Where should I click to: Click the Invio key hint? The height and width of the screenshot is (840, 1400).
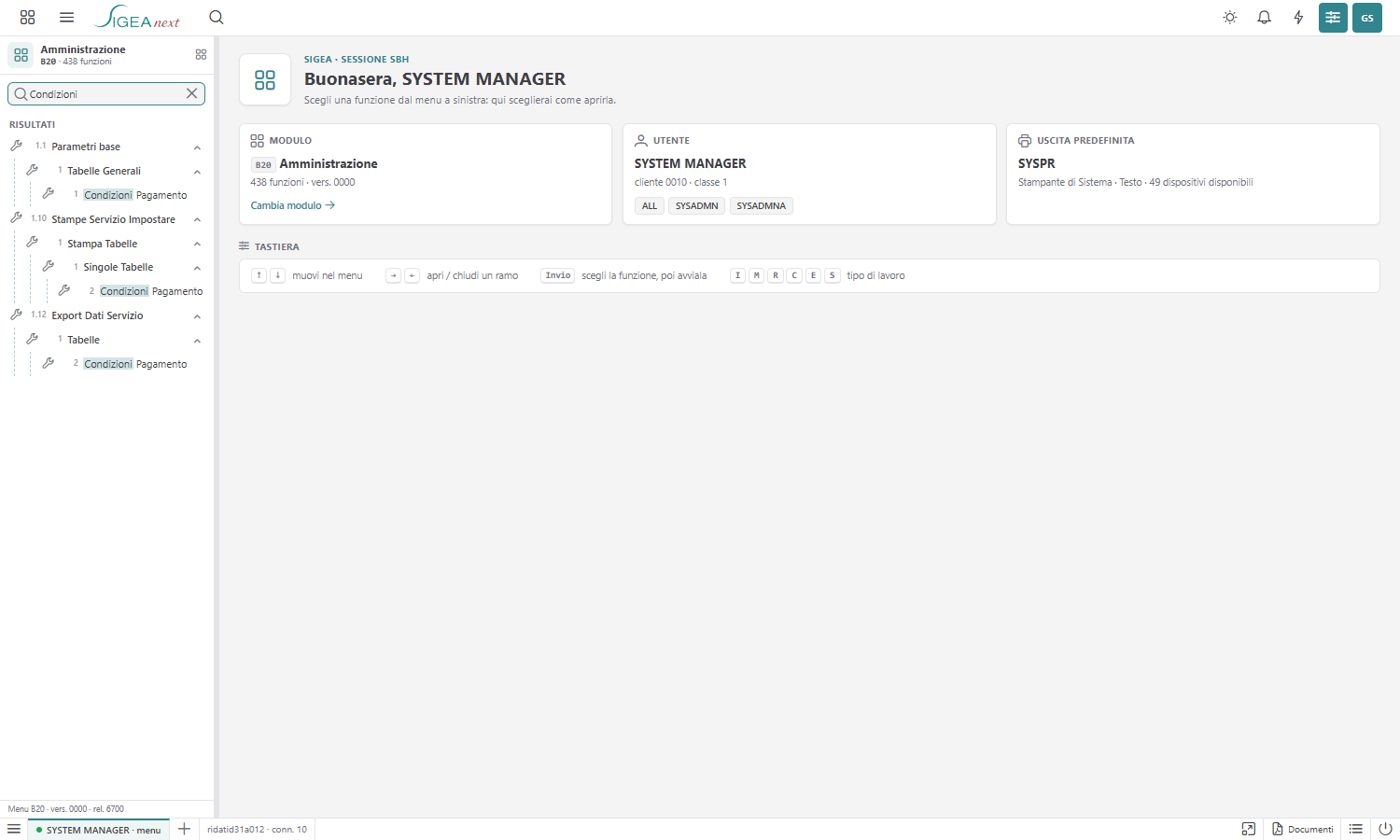coord(558,275)
